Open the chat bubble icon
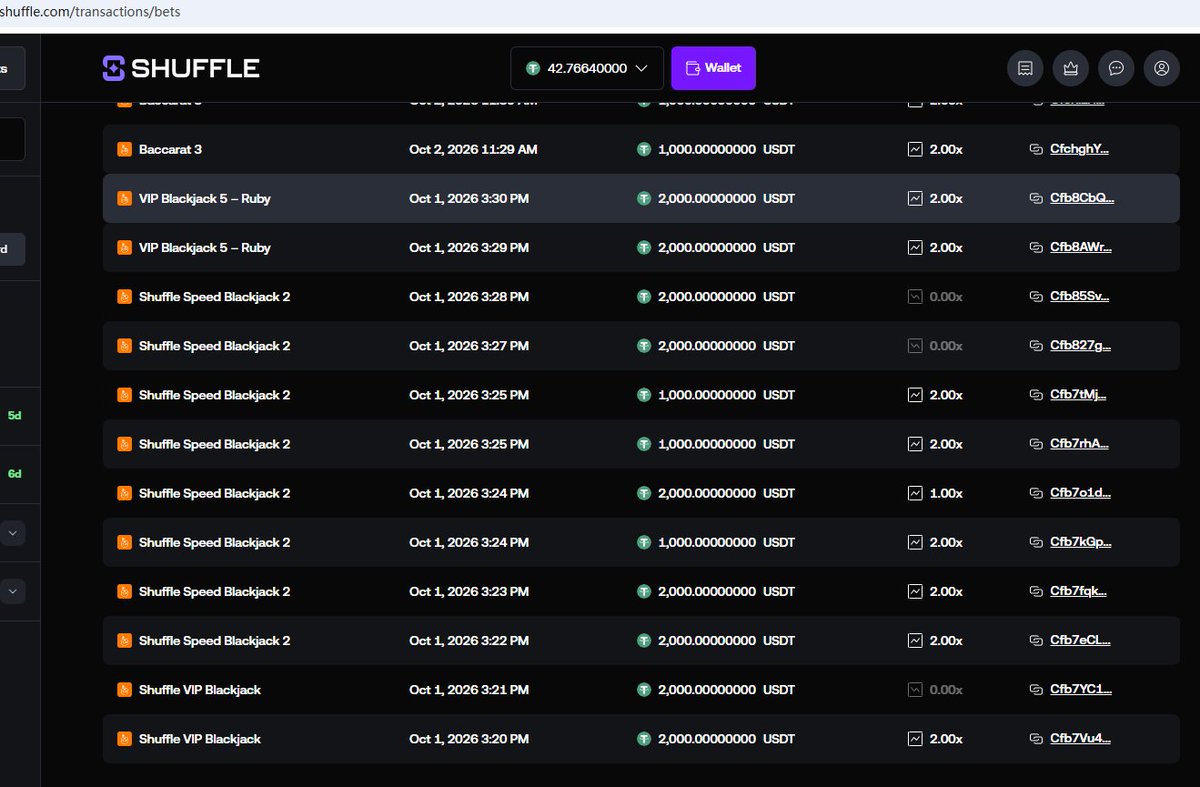This screenshot has height=787, width=1200. pyautogui.click(x=1116, y=68)
